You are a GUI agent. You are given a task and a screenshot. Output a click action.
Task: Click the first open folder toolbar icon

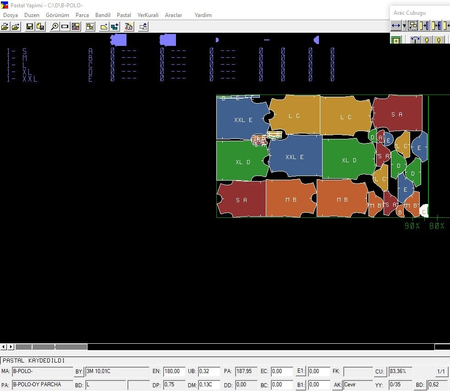(5, 27)
